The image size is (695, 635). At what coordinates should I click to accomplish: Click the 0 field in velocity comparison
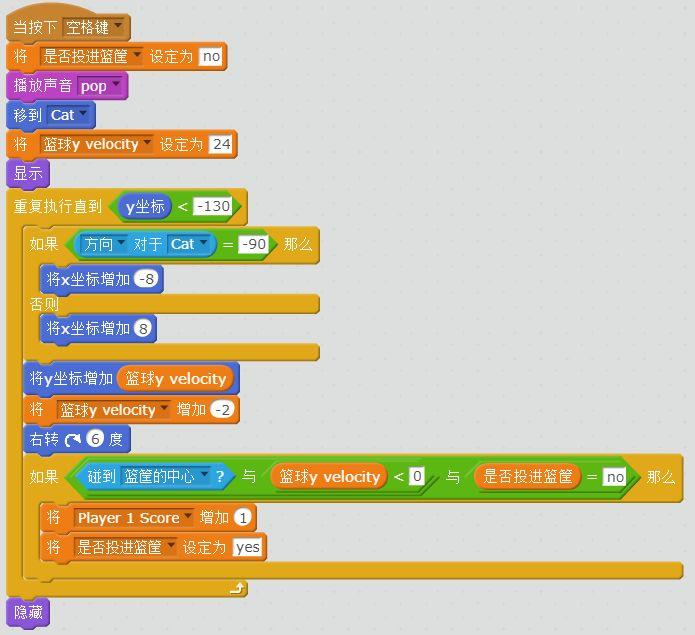pos(417,476)
